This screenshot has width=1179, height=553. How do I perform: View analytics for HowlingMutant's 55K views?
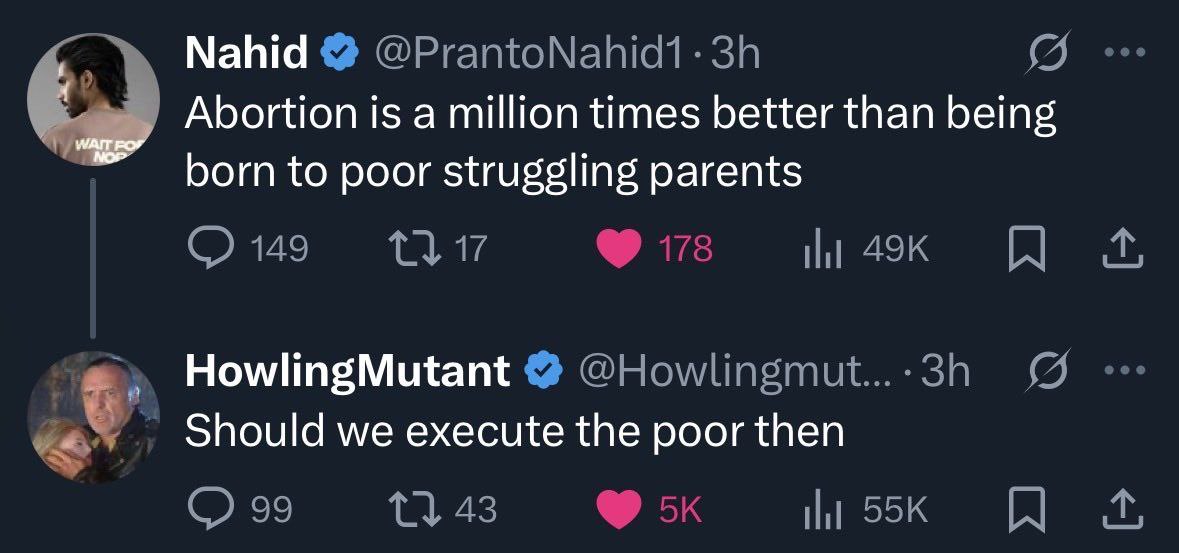point(819,510)
